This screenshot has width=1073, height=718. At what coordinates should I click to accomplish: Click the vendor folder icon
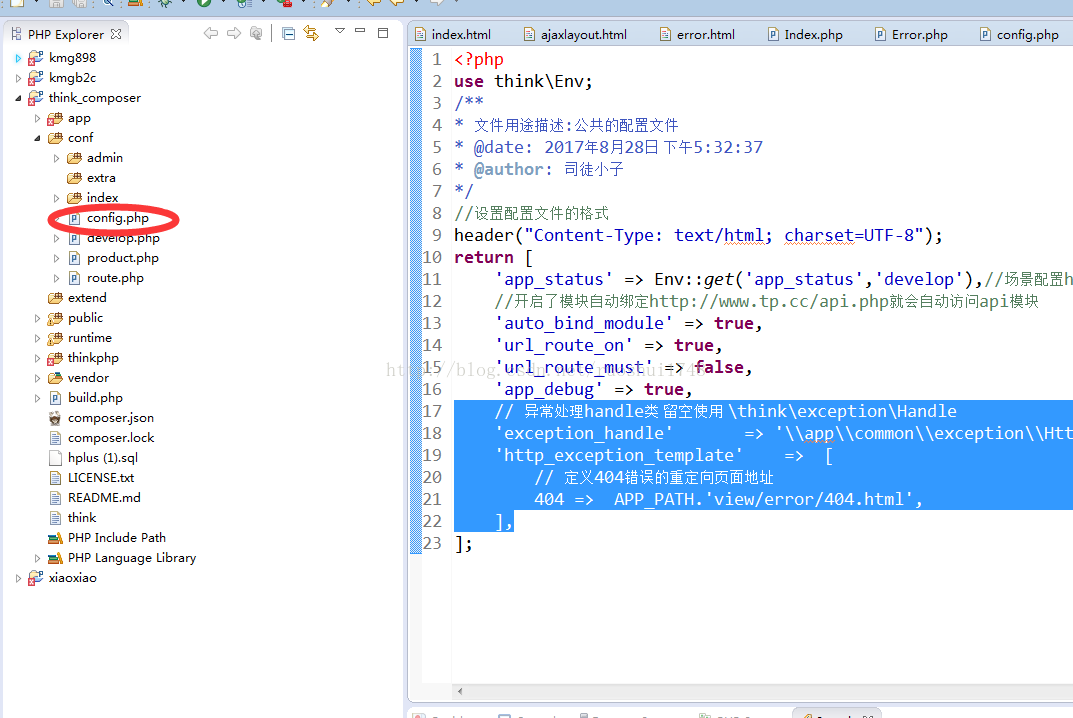[x=55, y=378]
